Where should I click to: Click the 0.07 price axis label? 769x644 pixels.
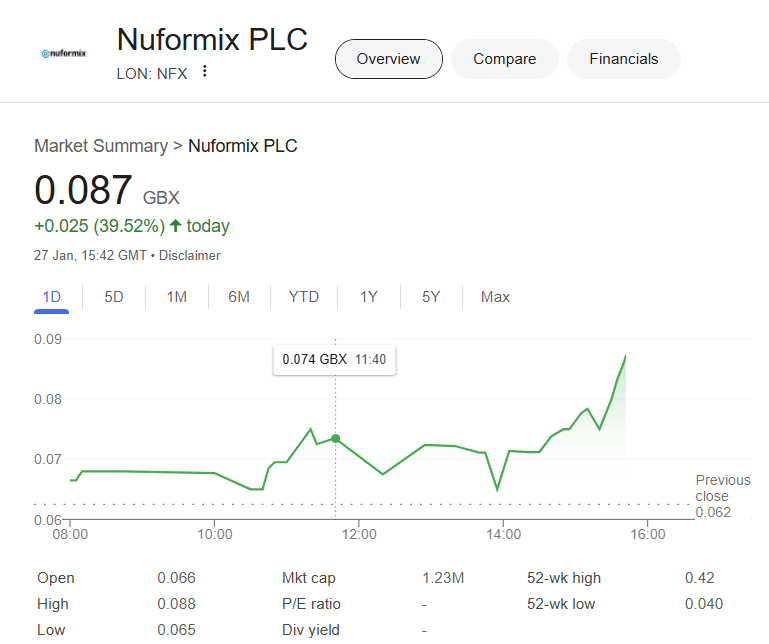[48, 460]
